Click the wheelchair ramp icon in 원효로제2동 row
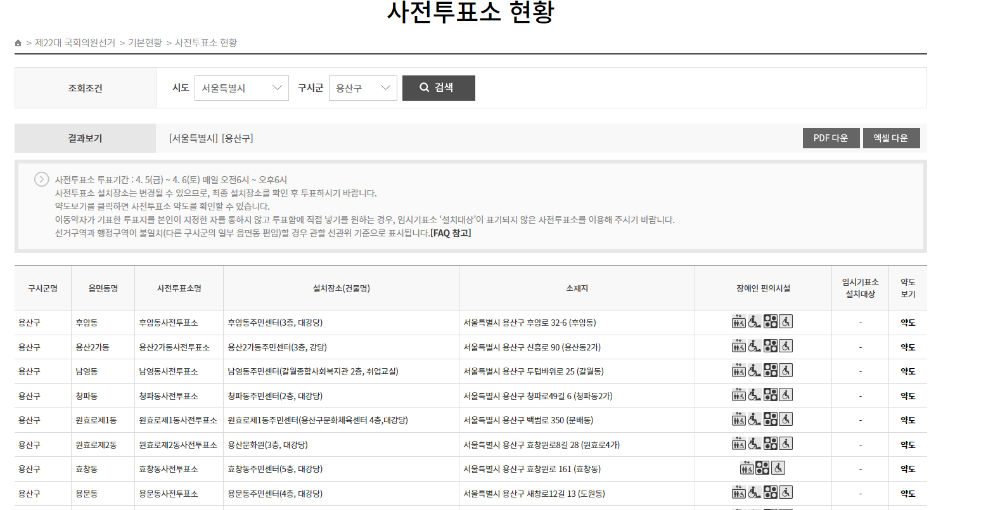This screenshot has width=1000, height=510. click(754, 444)
